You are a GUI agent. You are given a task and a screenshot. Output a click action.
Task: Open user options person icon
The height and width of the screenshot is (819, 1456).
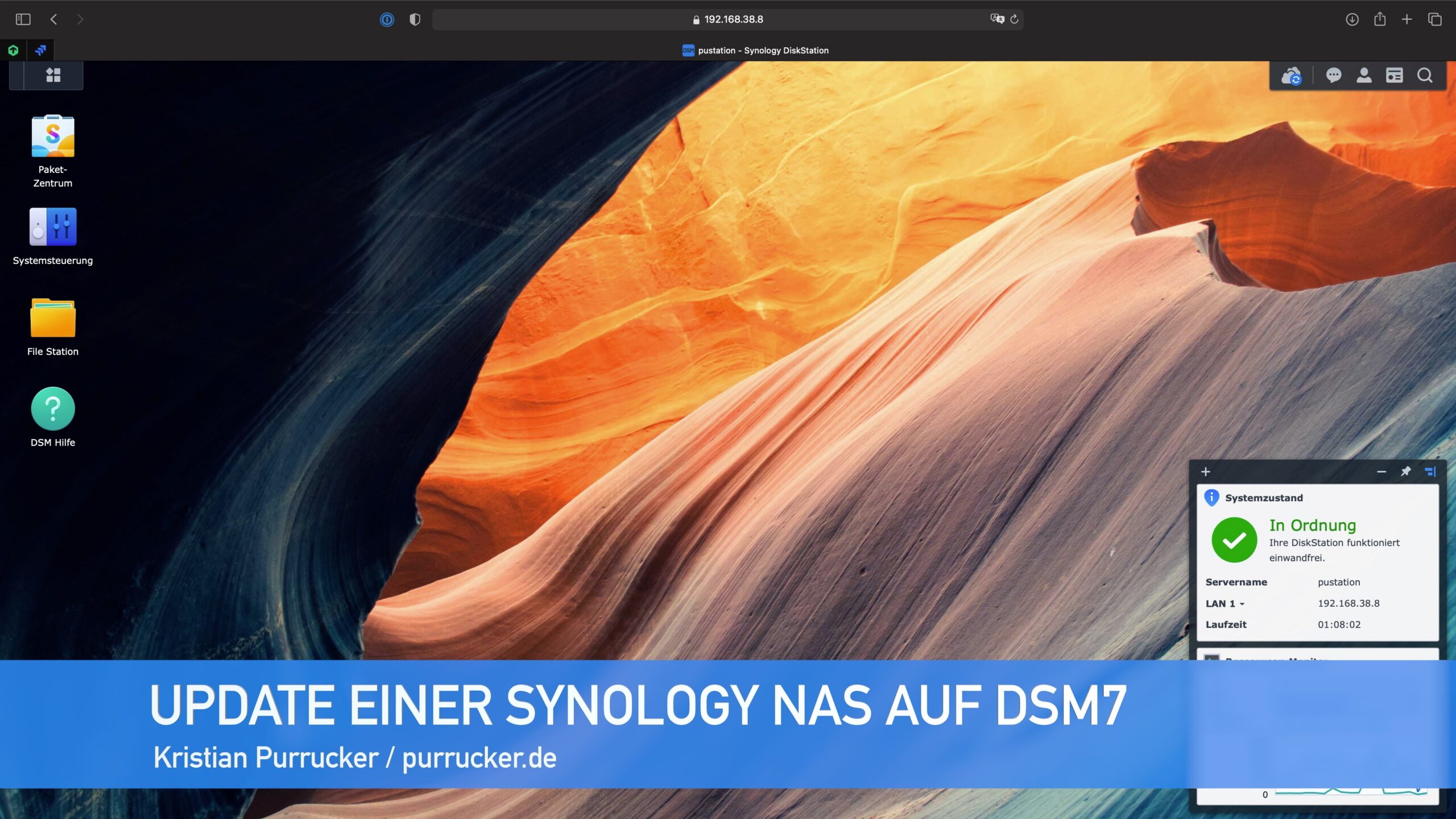(x=1364, y=75)
